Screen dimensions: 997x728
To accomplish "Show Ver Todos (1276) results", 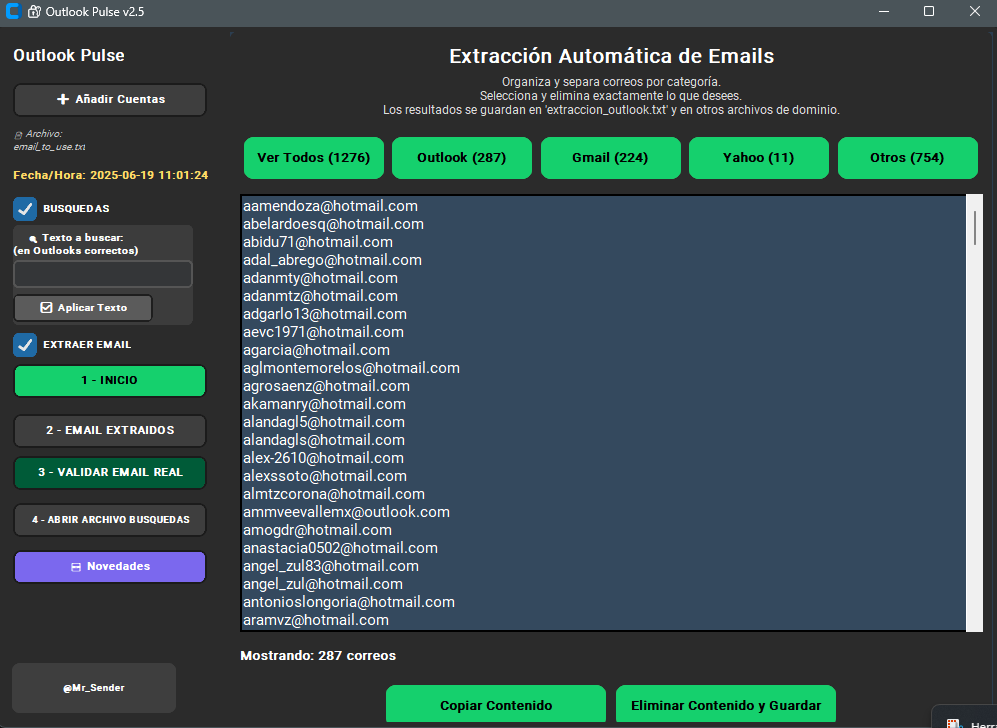I will click(313, 158).
